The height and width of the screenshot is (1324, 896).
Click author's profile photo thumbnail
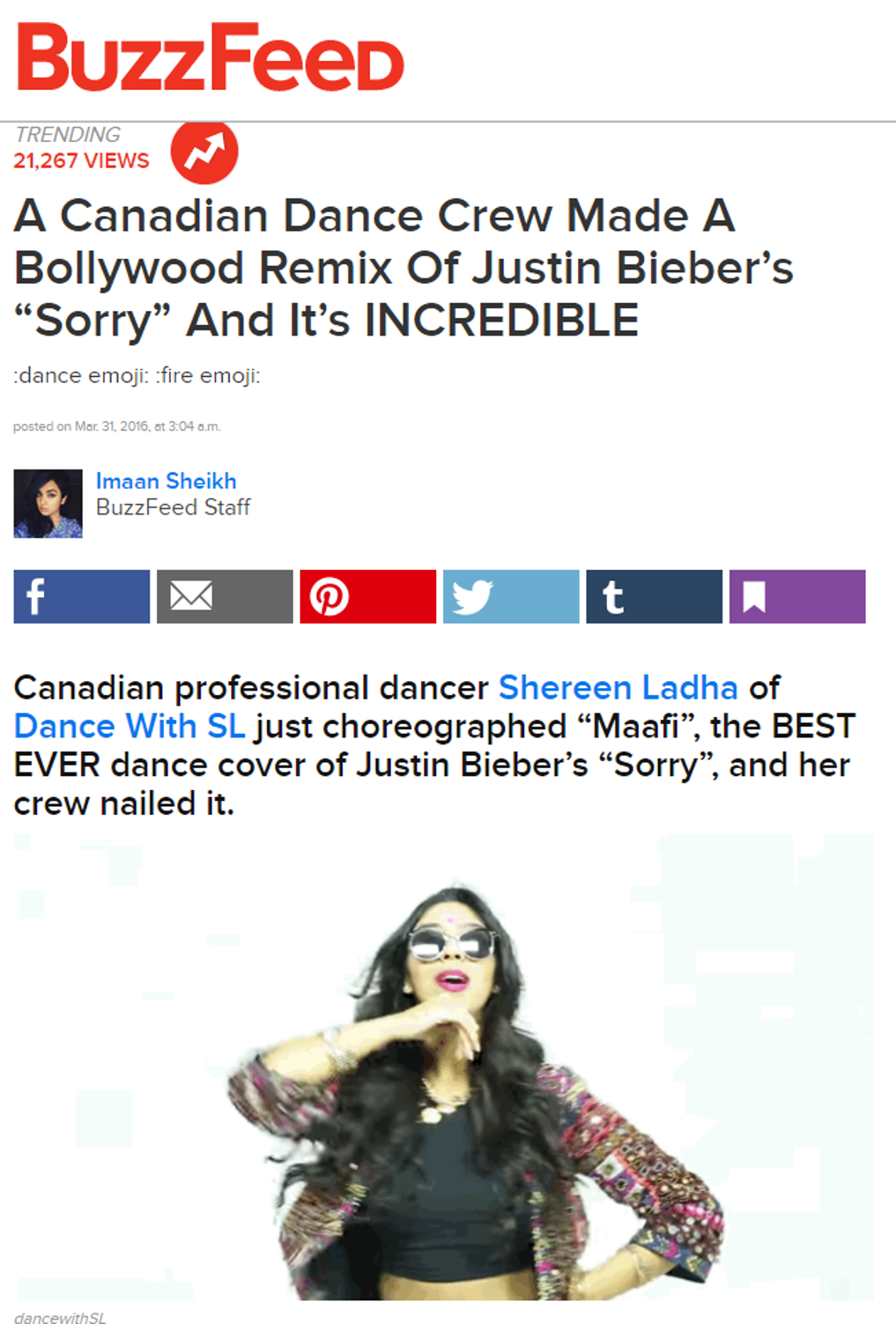coord(48,504)
